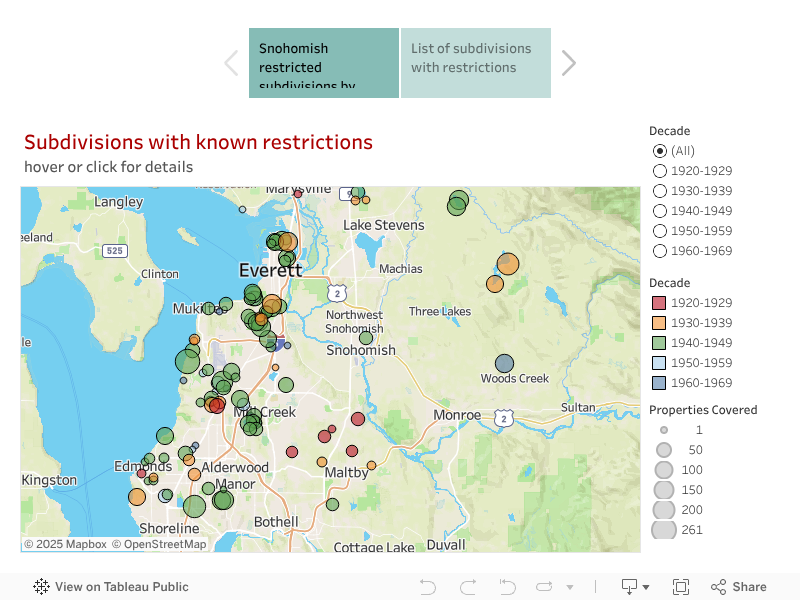Click the Tableau logo icon at bottom left
Viewport: 800px width, 600px height.
pos(42,587)
